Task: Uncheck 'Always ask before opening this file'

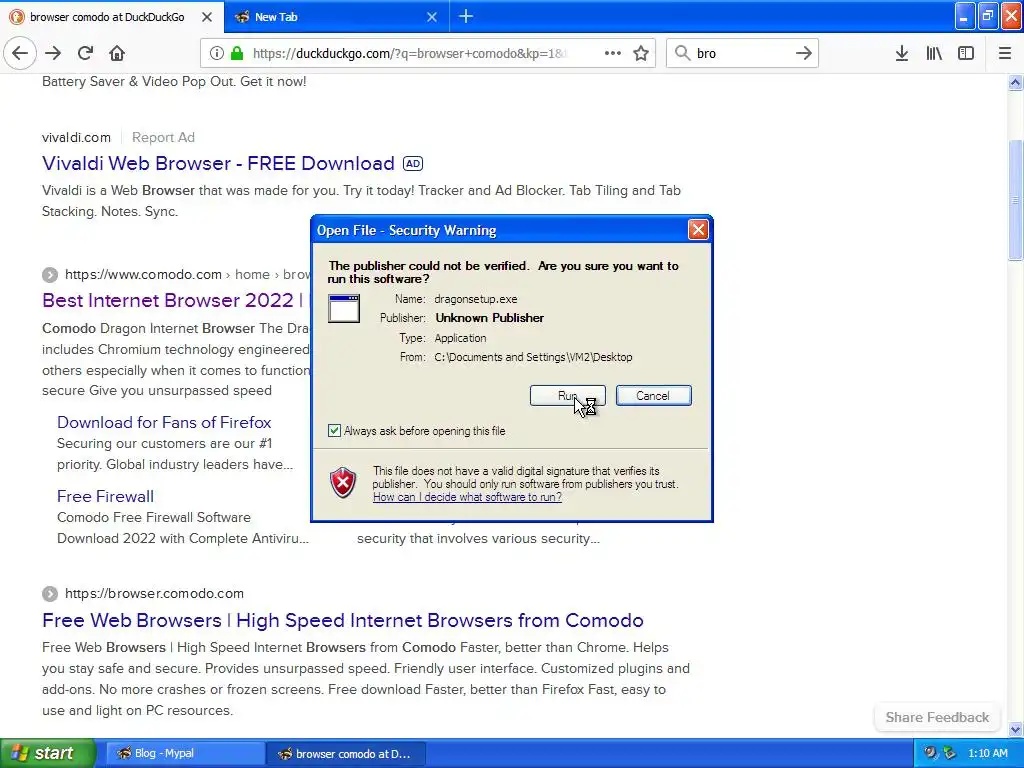Action: click(334, 430)
